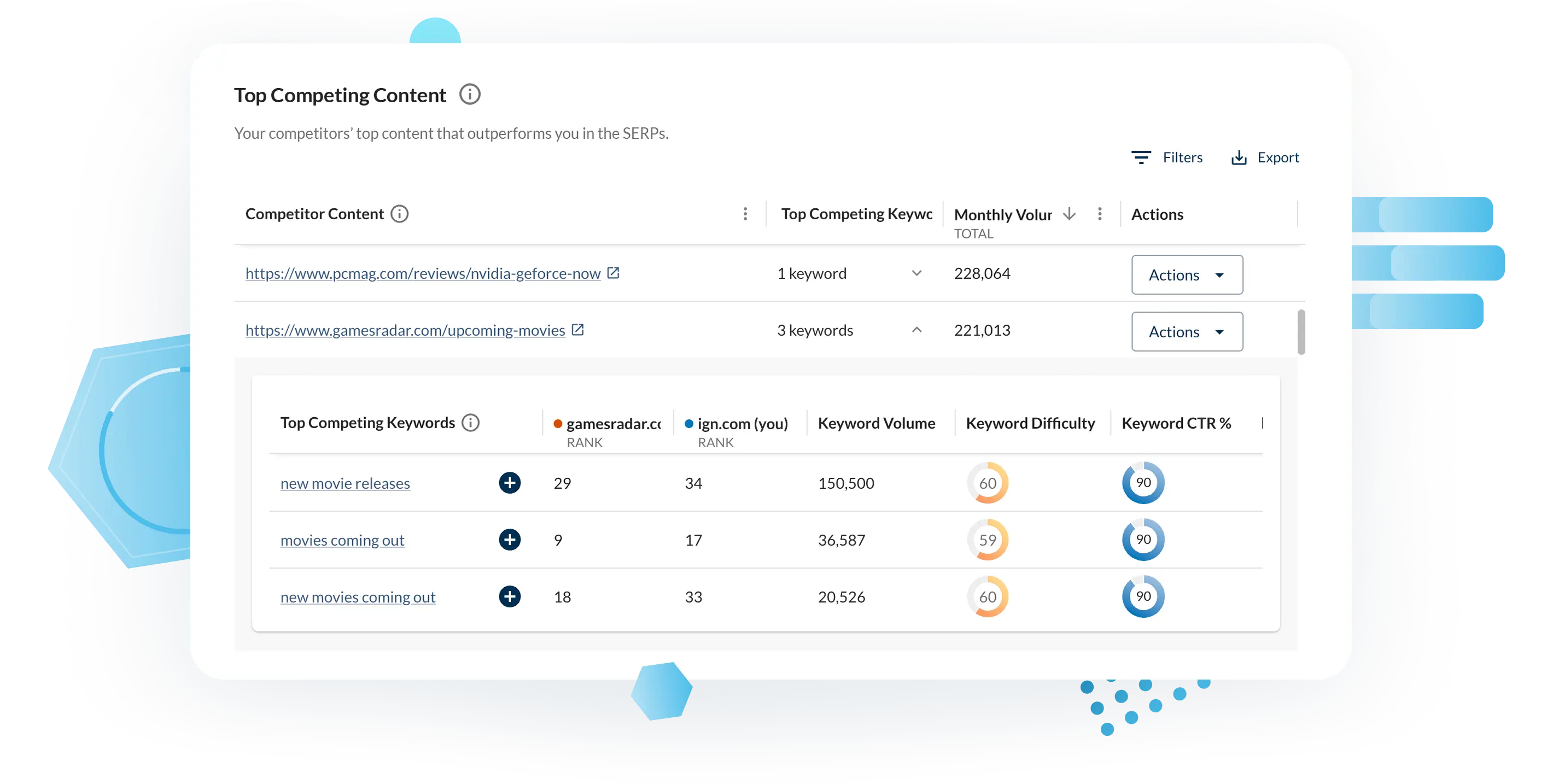Open the three-dot menu beside Monthly Volume

point(1100,213)
